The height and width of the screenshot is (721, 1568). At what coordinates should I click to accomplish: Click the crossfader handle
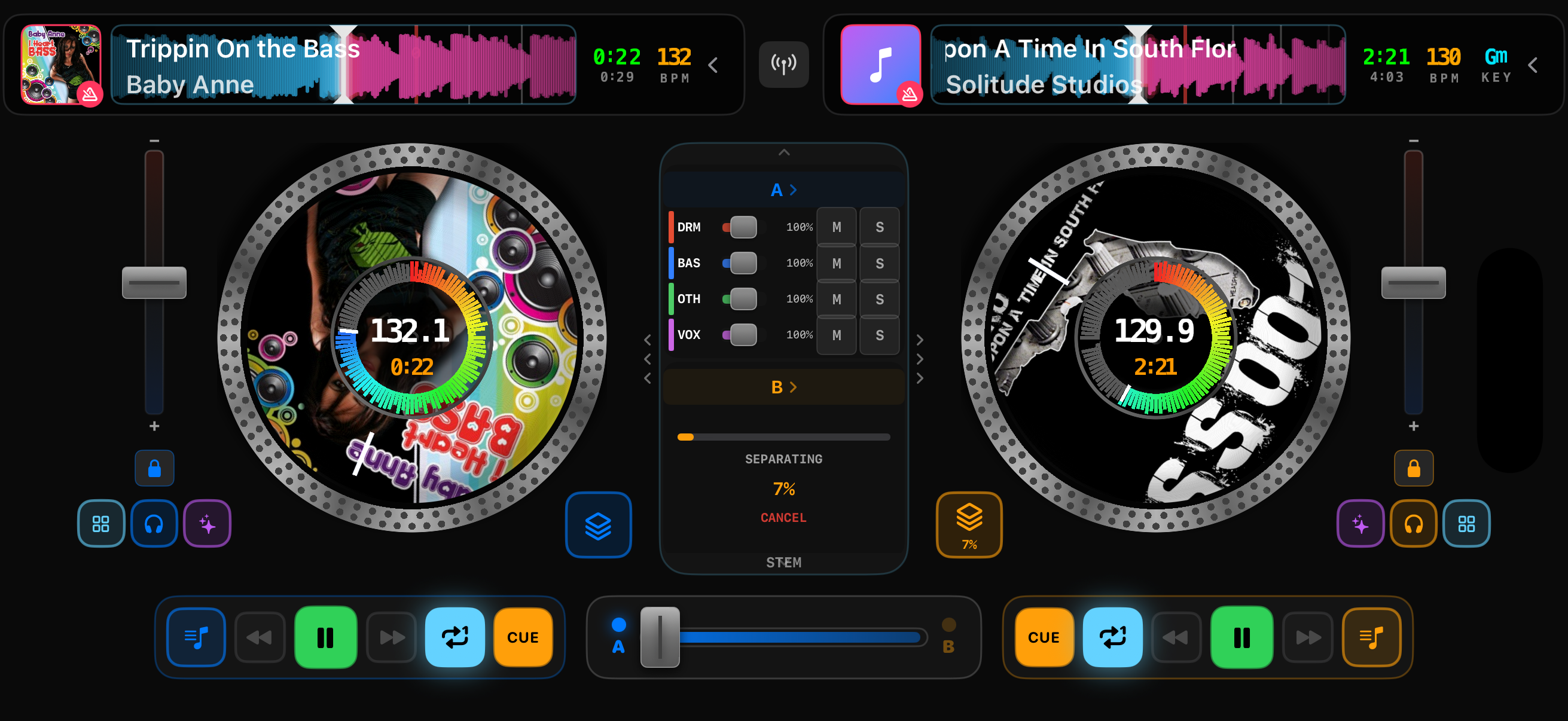click(660, 637)
